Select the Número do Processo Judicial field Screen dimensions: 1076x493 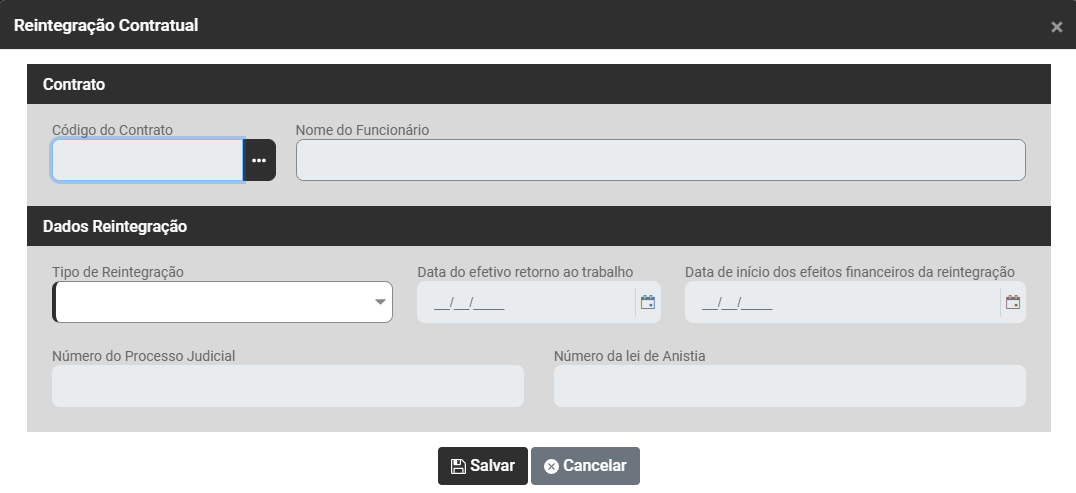pyautogui.click(x=287, y=386)
